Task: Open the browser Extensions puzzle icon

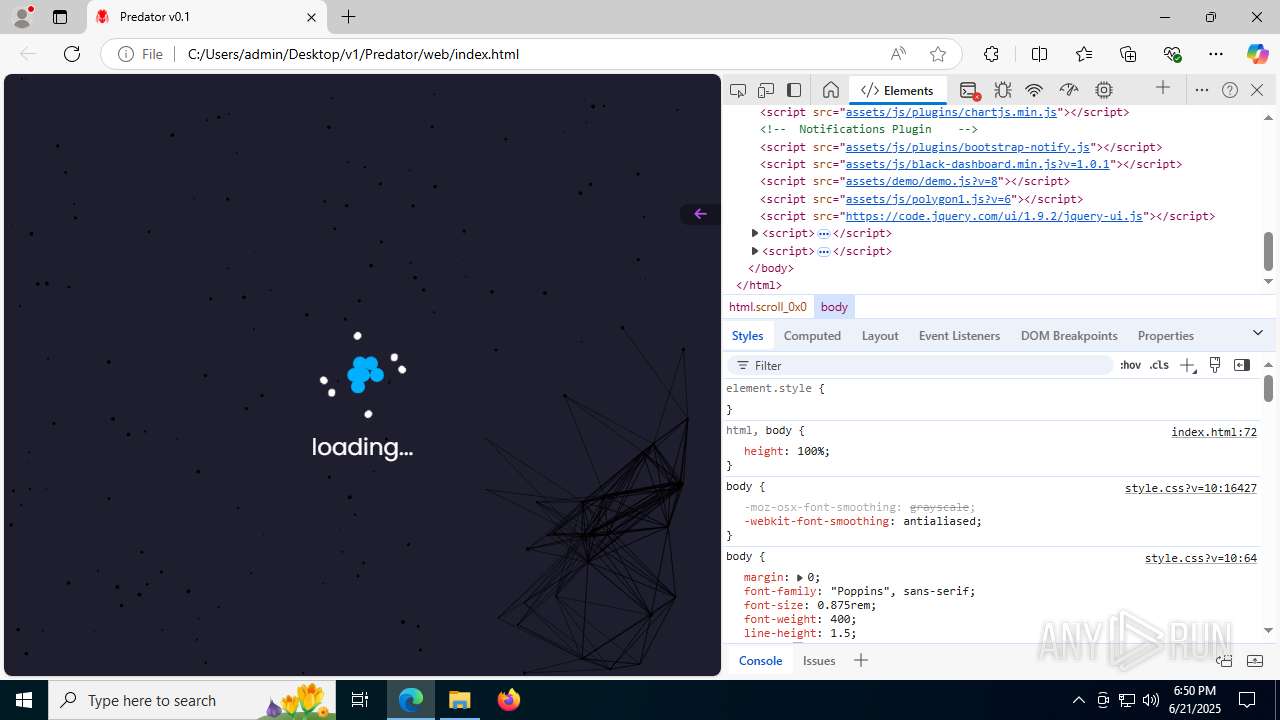Action: click(x=991, y=54)
